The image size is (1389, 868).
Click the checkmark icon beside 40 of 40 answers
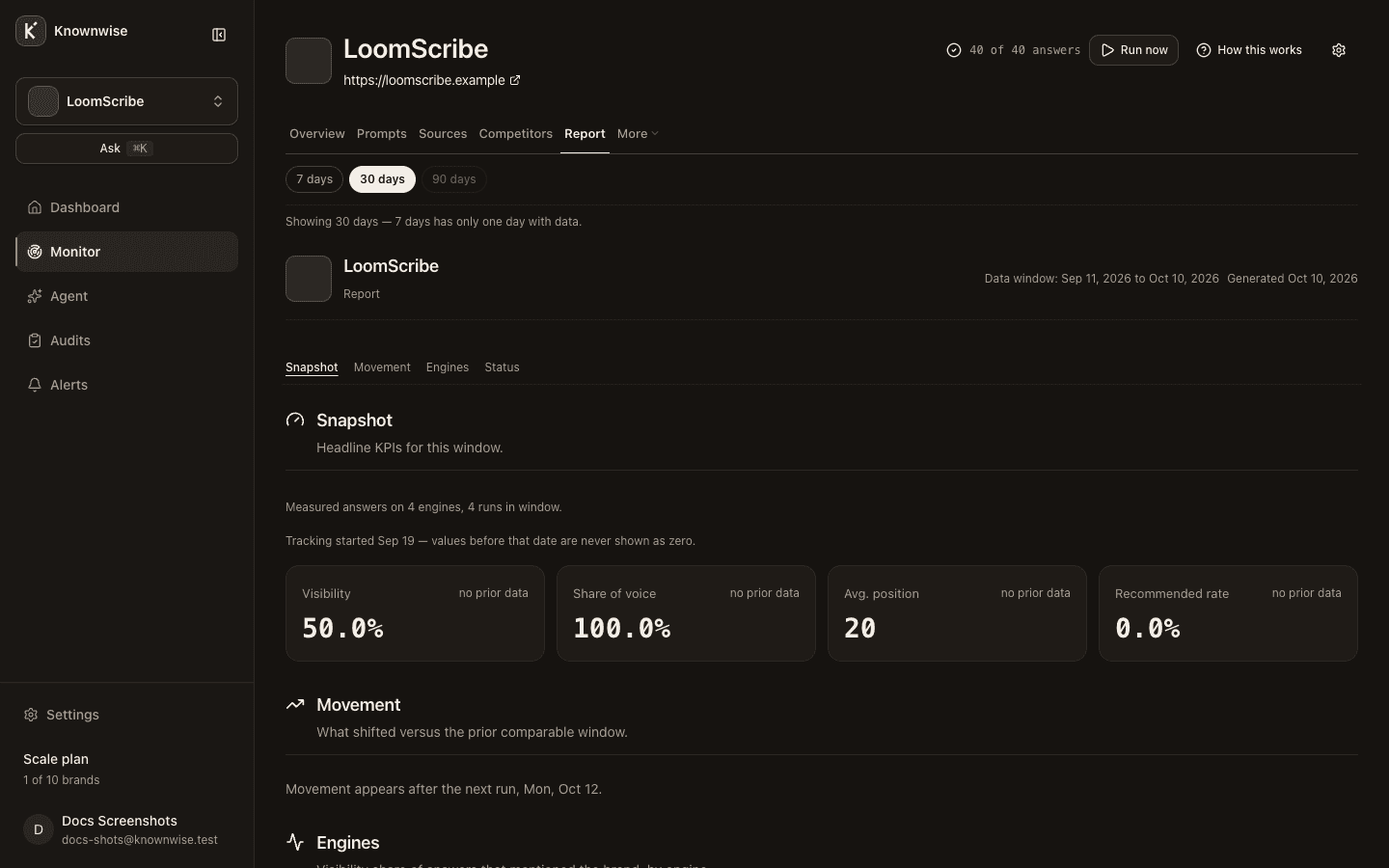[x=954, y=50]
